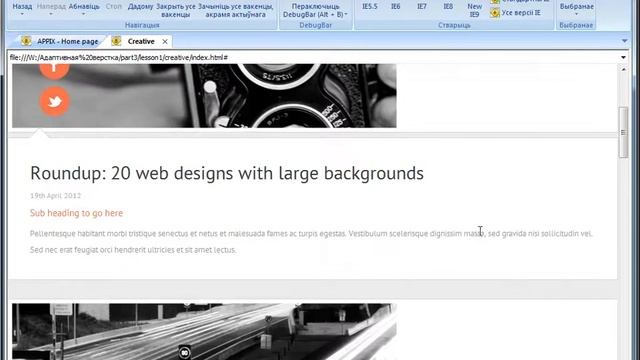This screenshot has width=640, height=360.
Task: Click close all tabs except active button
Action: pos(236,10)
